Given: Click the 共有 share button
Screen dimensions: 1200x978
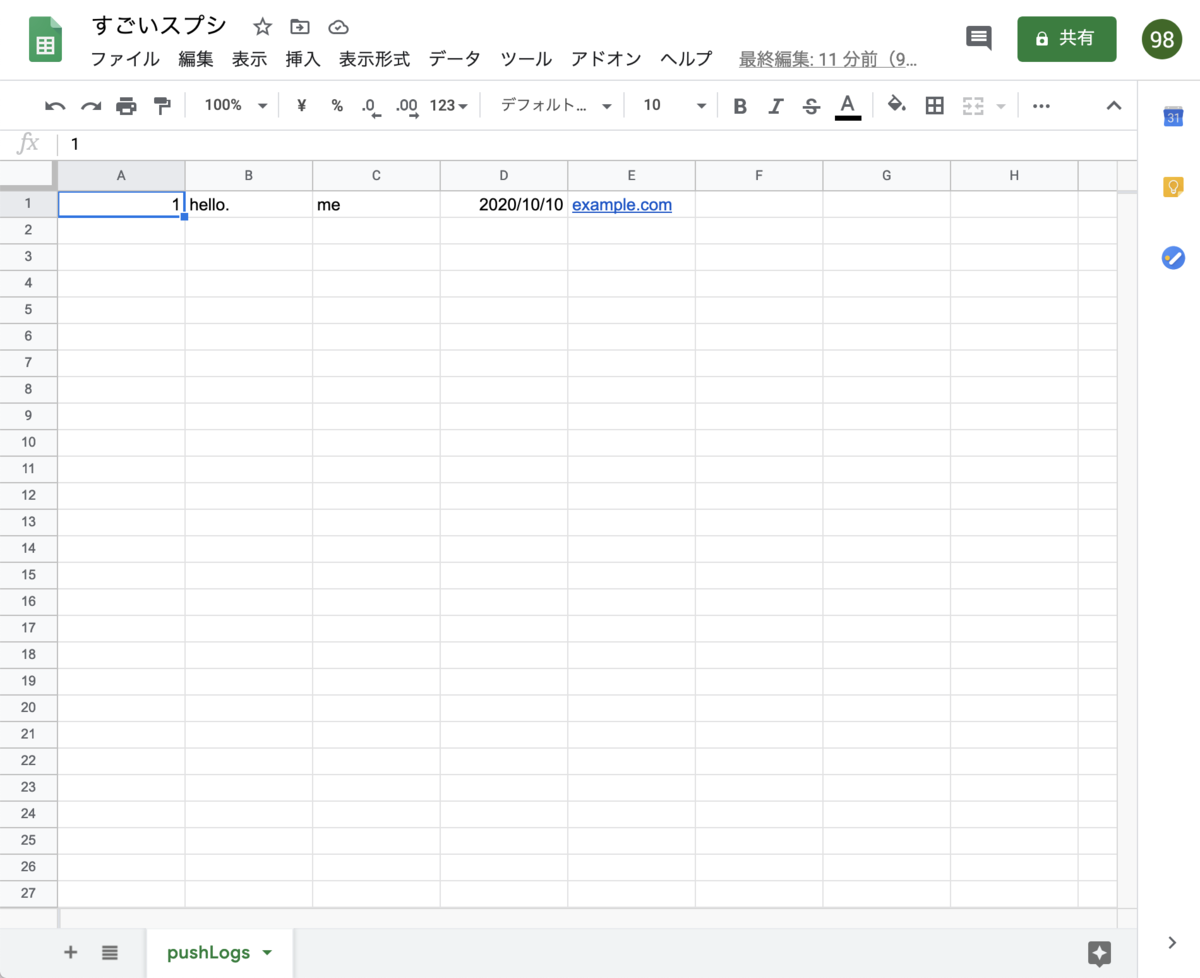Looking at the screenshot, I should pos(1066,39).
